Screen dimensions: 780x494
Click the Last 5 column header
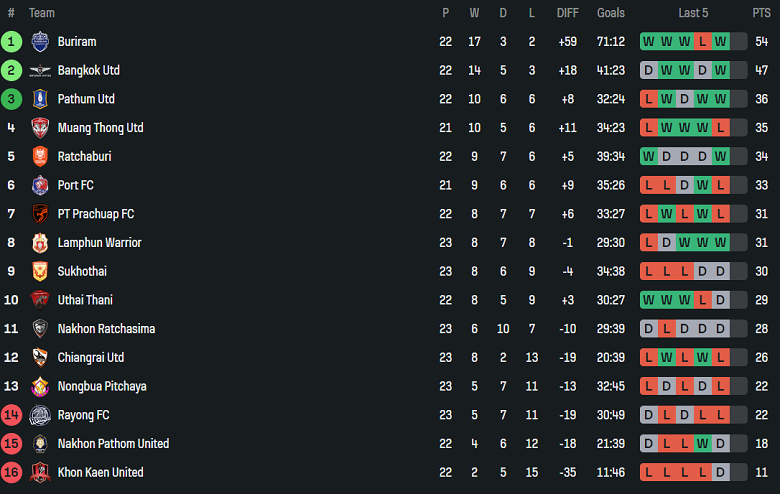click(693, 13)
